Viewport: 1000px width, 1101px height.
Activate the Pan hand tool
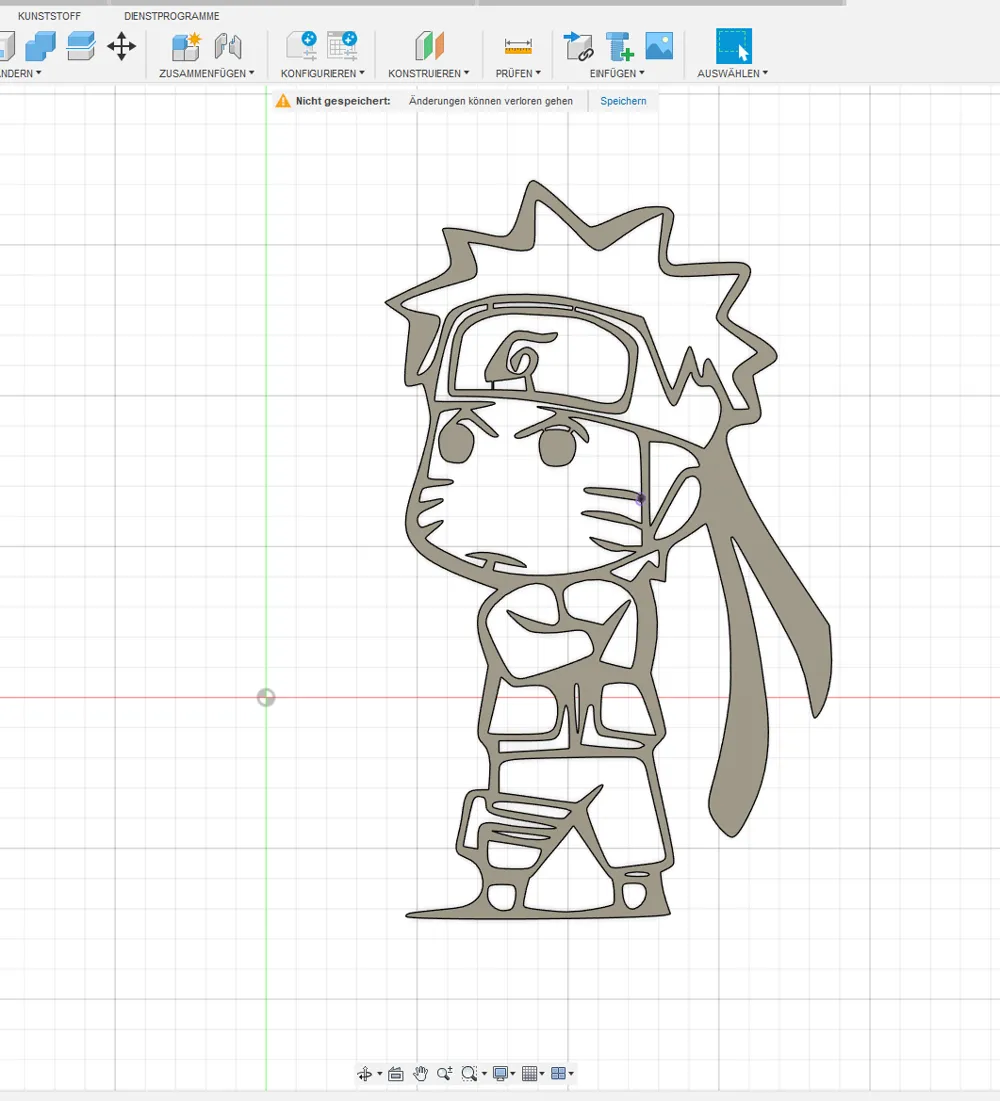tap(421, 1074)
